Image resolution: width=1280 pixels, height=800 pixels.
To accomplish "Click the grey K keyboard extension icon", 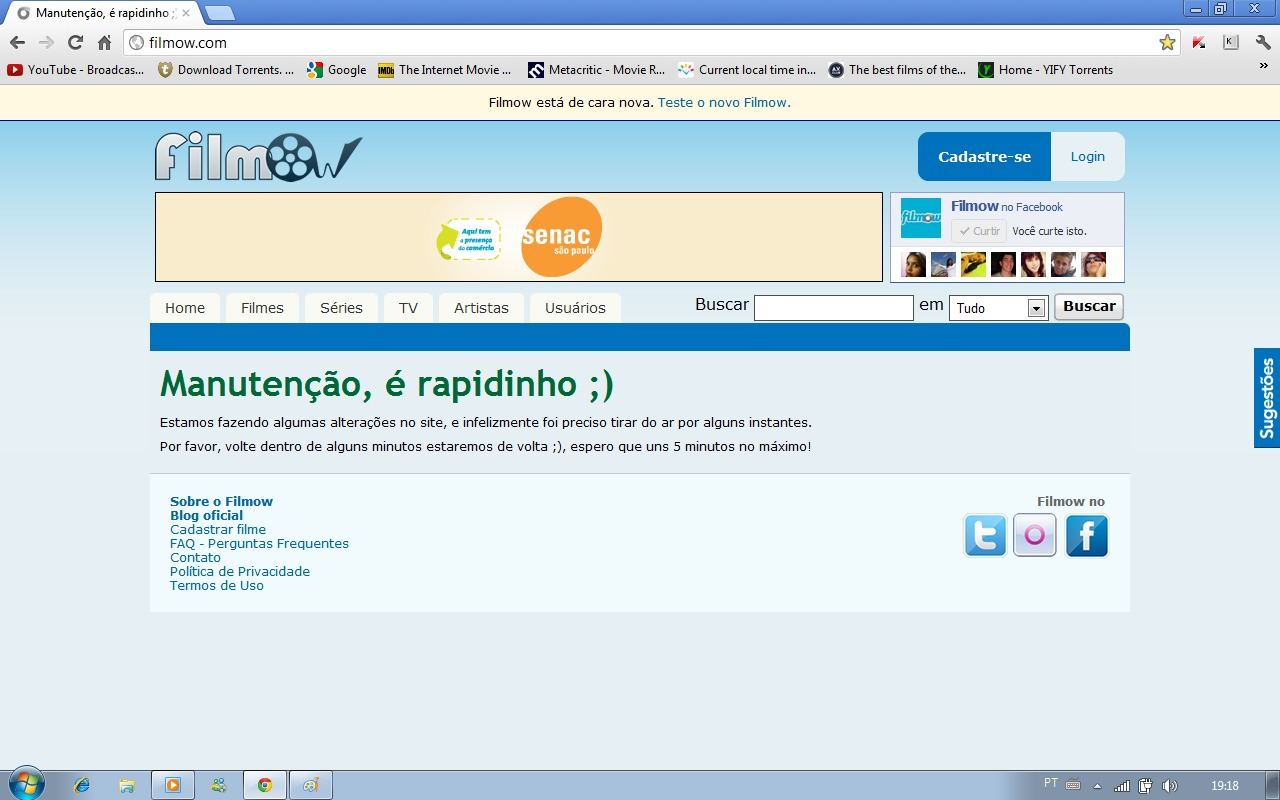I will 1231,42.
